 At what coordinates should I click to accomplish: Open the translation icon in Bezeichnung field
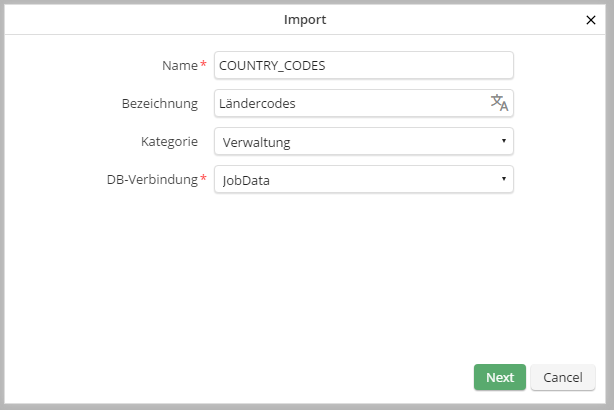(x=499, y=103)
